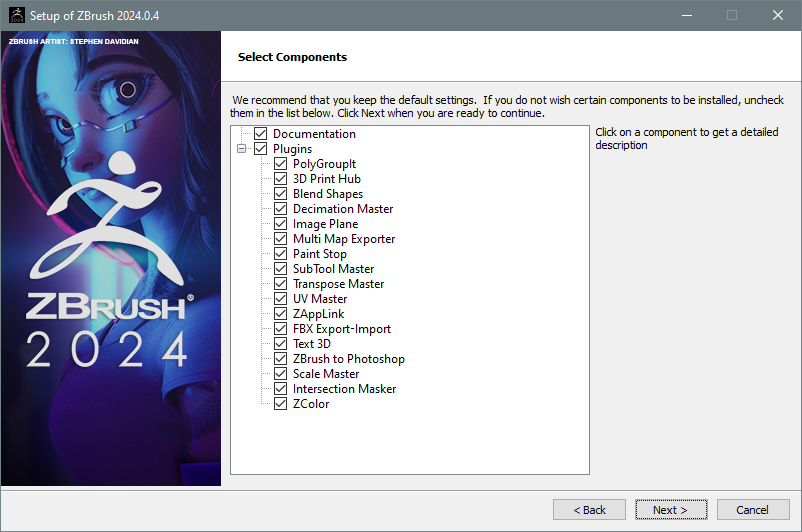Screen dimensions: 802x532
Task: Select the 3D Print Hub label
Action: 327,179
